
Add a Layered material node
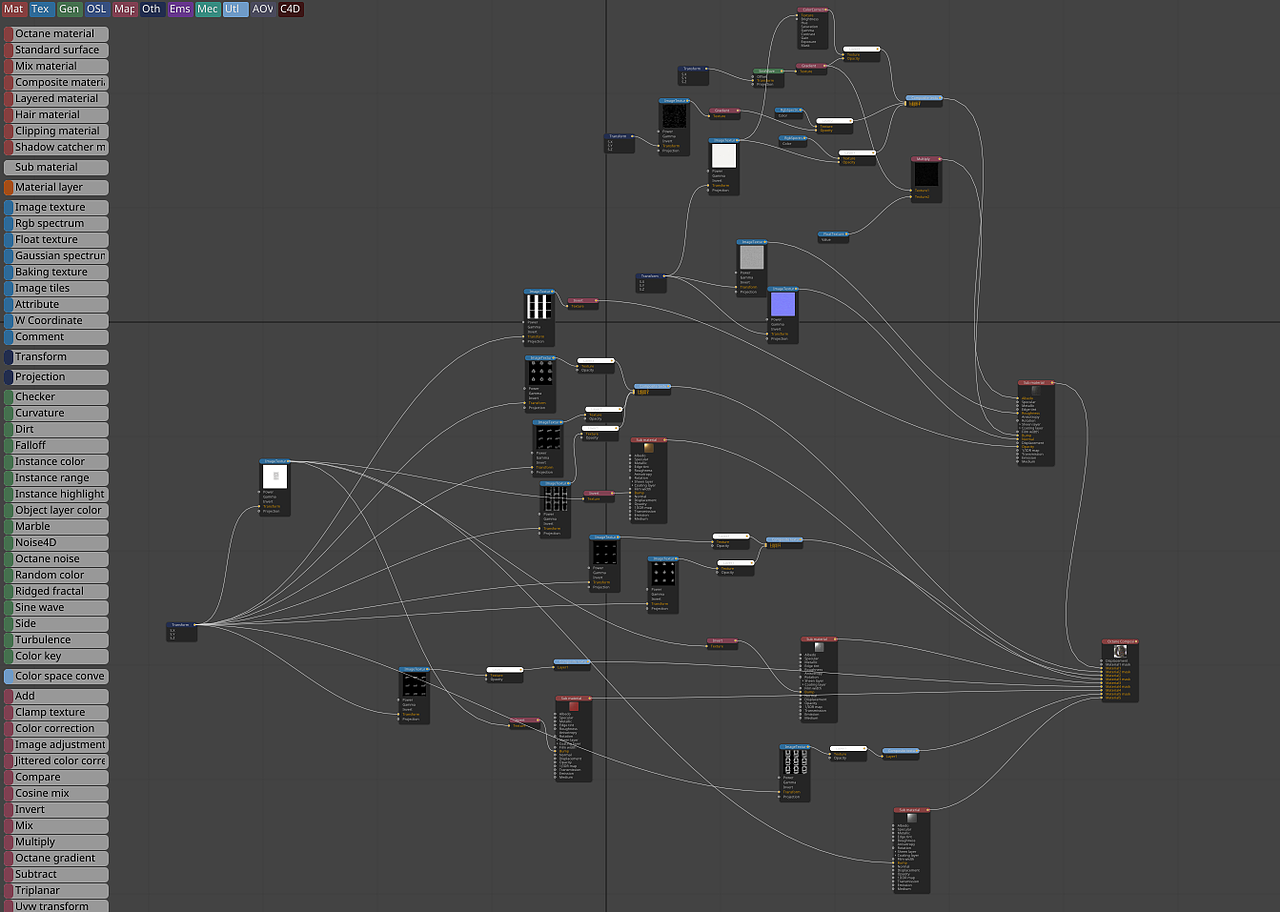(x=56, y=98)
